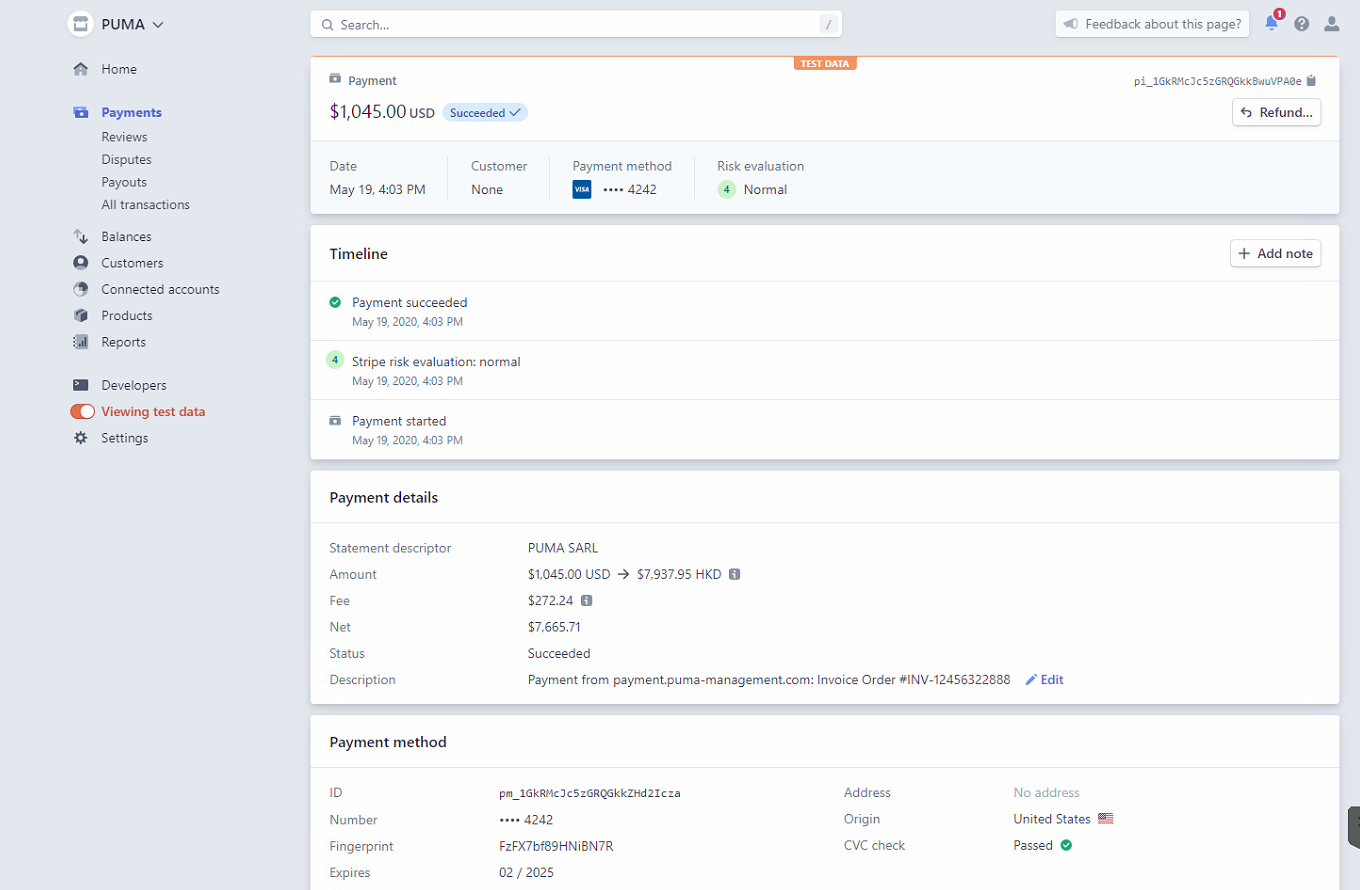Click the Home icon in sidebar
Image resolution: width=1360 pixels, height=890 pixels.
click(81, 69)
